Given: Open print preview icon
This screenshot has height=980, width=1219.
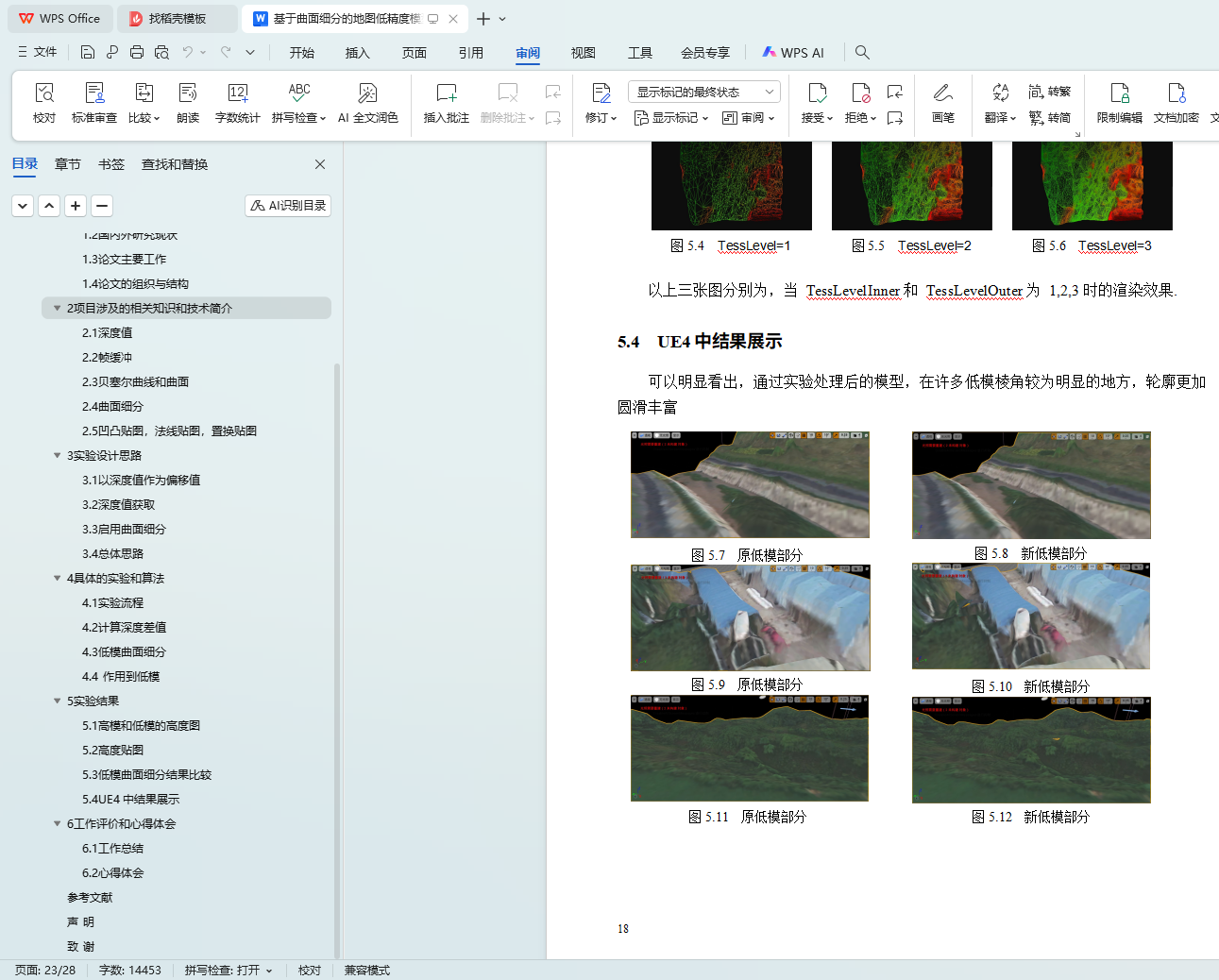Looking at the screenshot, I should (x=161, y=52).
